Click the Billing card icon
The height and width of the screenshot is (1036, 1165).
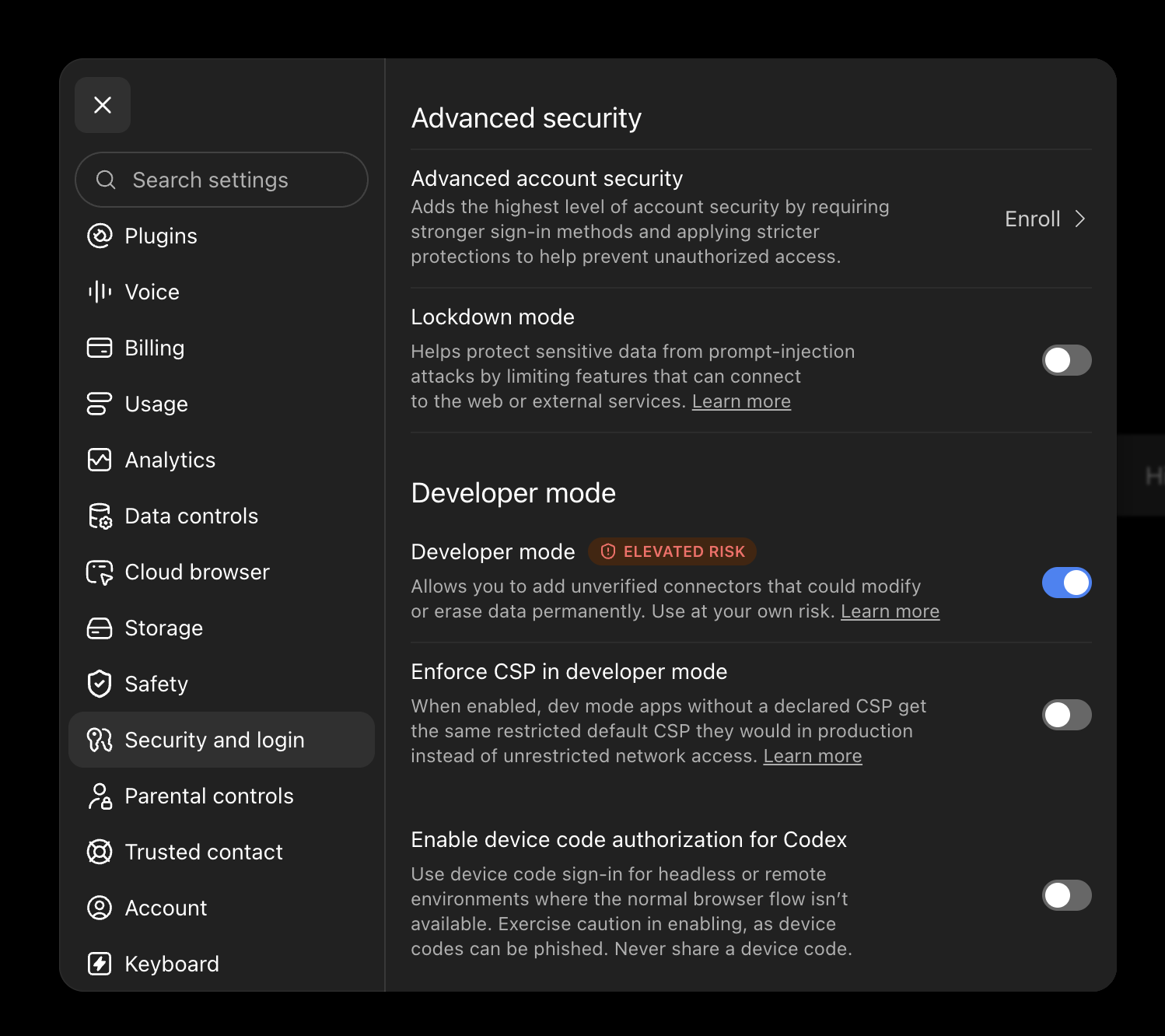[100, 348]
